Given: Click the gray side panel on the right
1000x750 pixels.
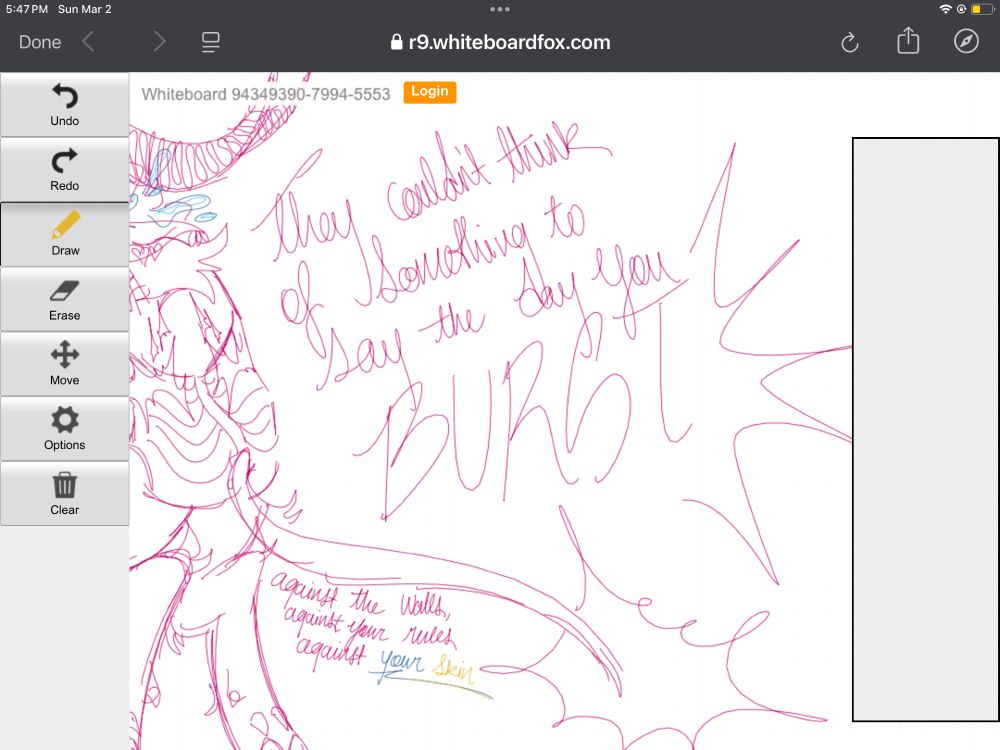Looking at the screenshot, I should (x=926, y=429).
